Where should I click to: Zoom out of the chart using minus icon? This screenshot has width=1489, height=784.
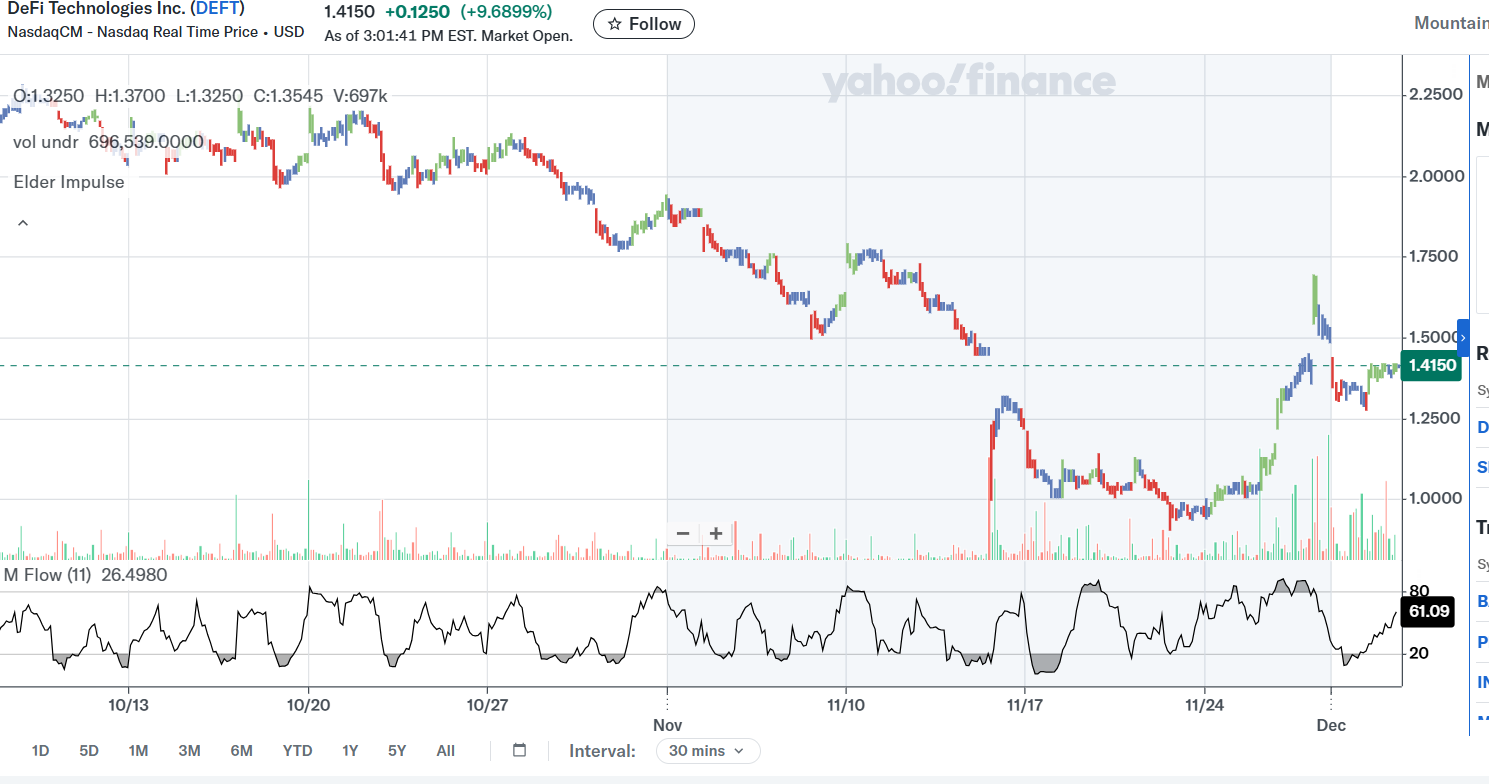[683, 533]
